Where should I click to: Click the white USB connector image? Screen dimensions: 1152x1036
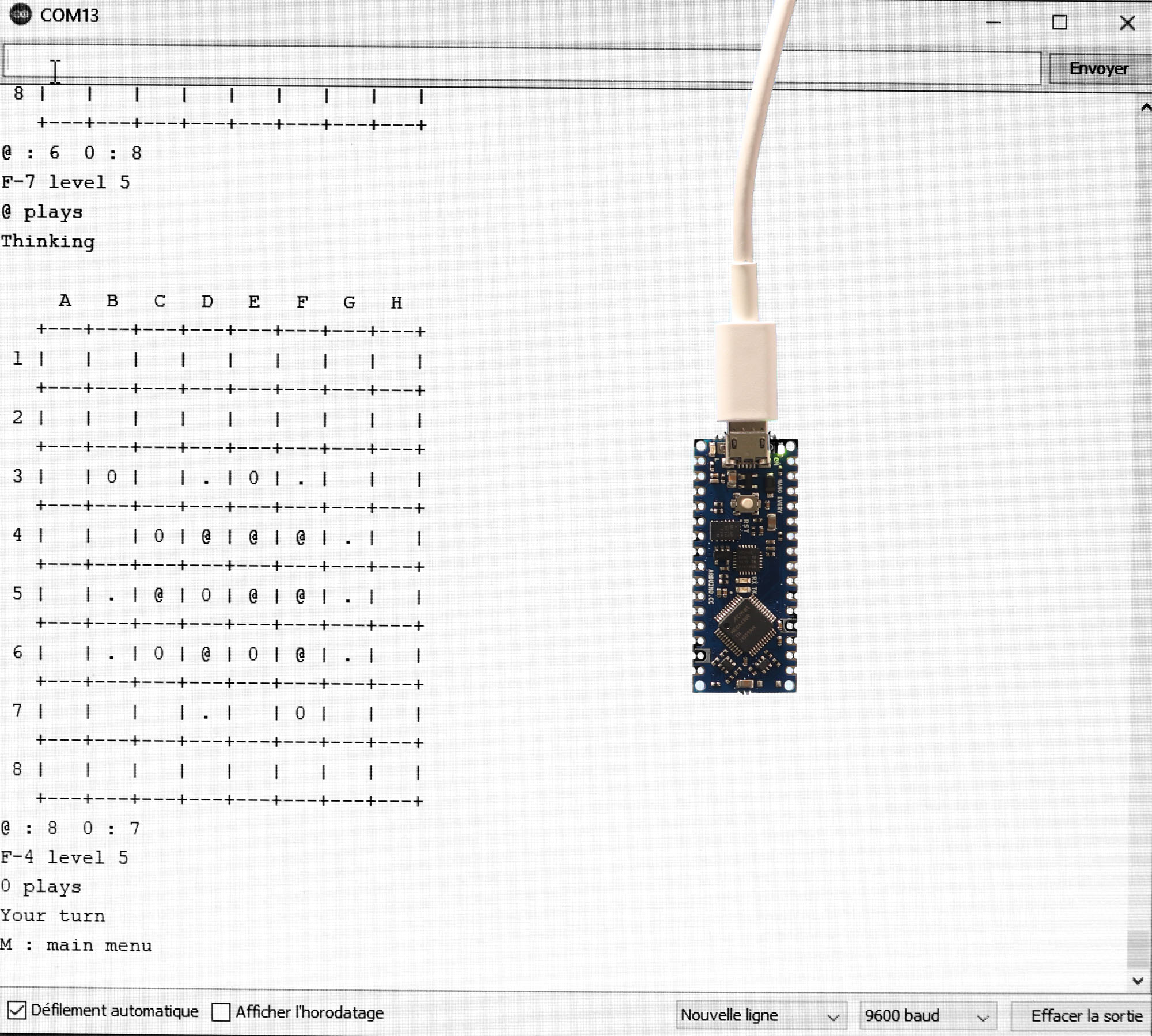[x=746, y=371]
